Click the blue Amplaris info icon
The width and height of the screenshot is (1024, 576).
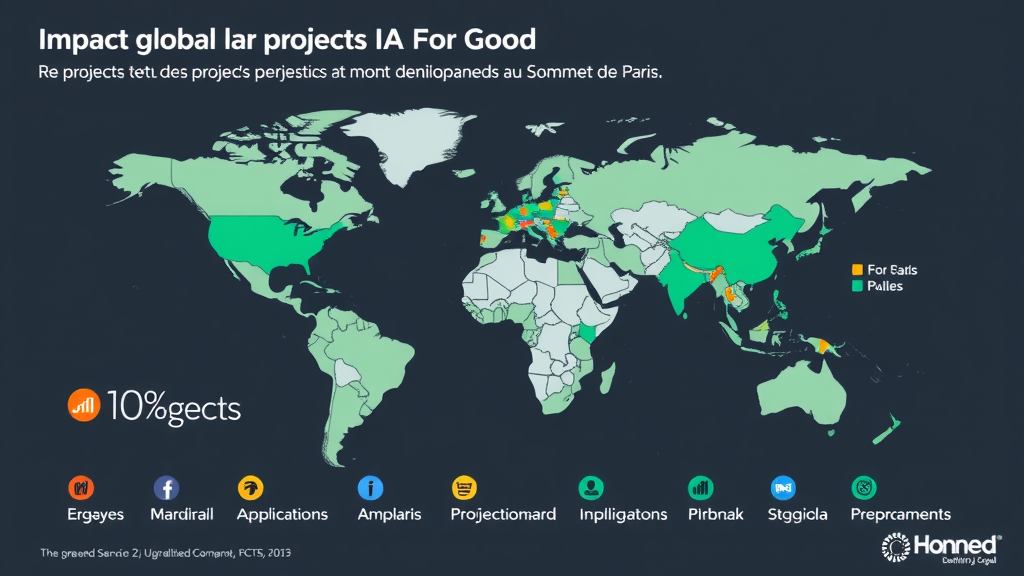[x=369, y=489]
